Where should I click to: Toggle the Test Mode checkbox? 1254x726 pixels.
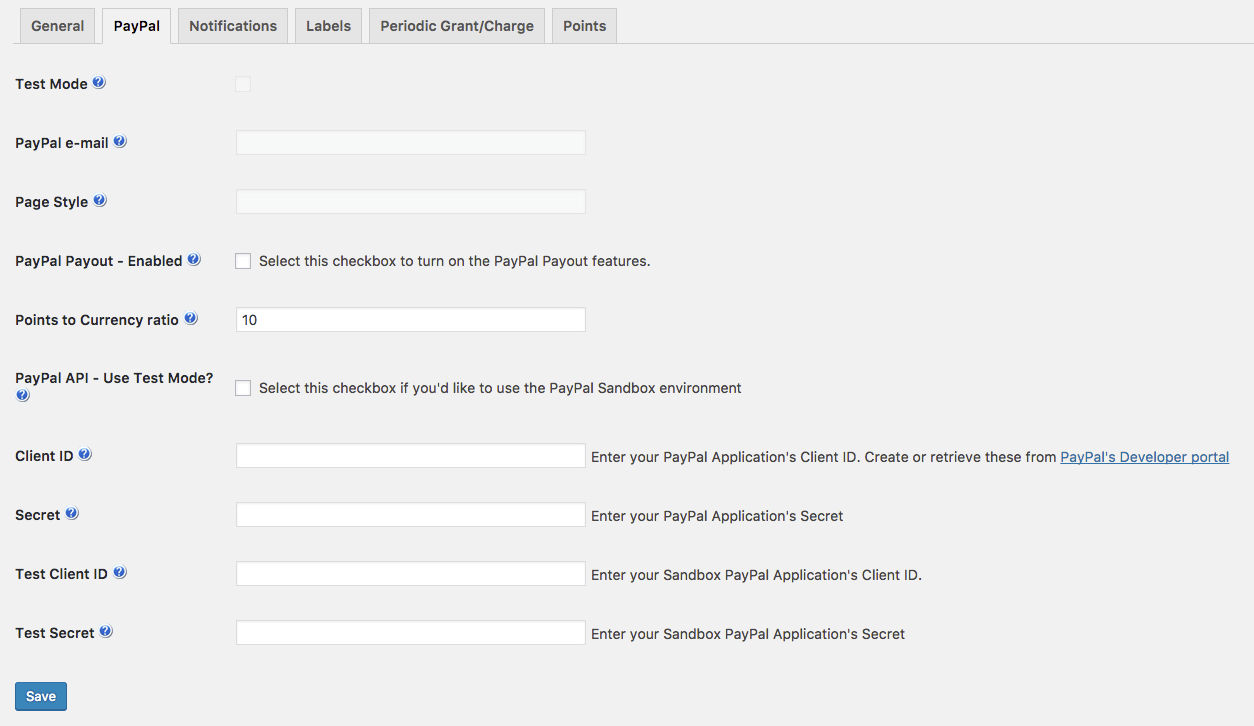point(243,84)
